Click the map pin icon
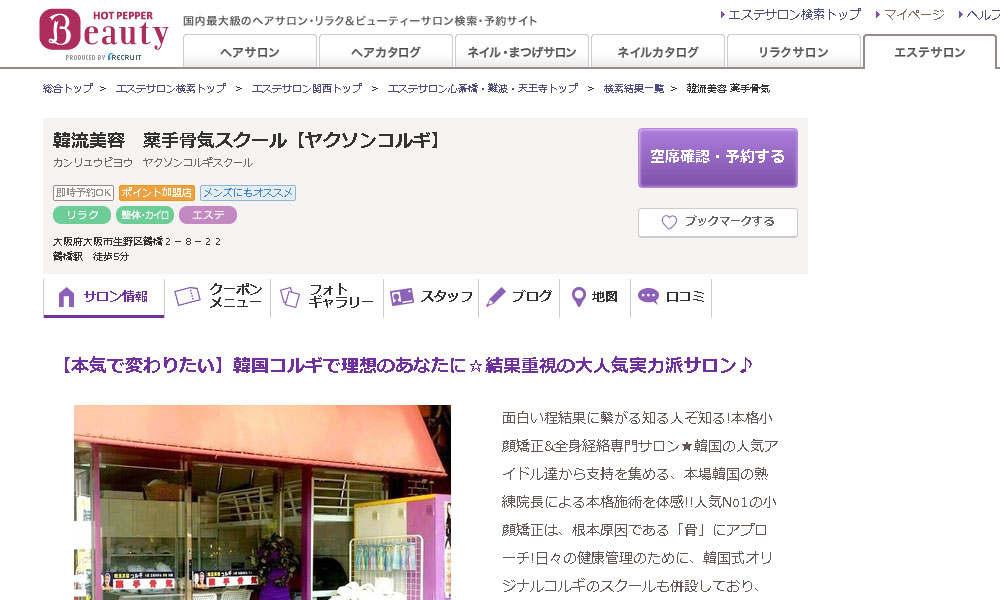Viewport: 1000px width, 600px height. [578, 297]
